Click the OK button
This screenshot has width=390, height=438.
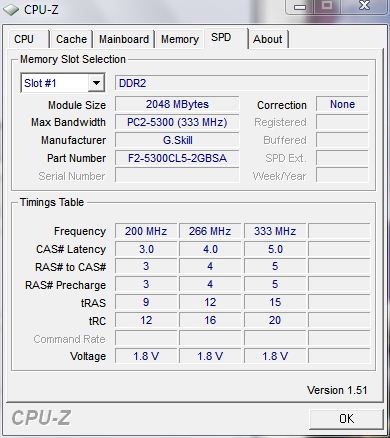click(346, 419)
